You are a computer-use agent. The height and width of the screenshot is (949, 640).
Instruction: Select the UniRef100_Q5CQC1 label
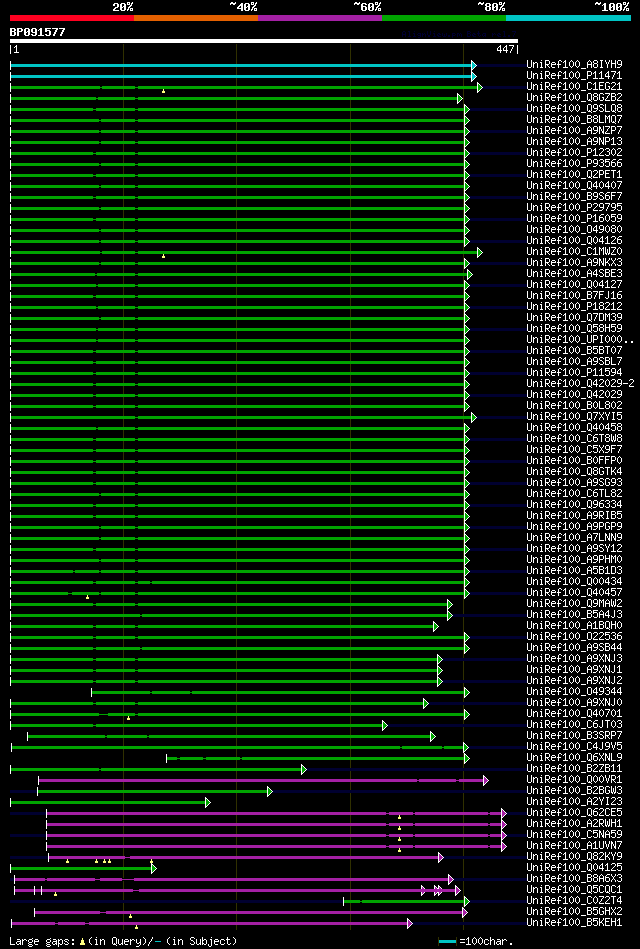[575, 890]
